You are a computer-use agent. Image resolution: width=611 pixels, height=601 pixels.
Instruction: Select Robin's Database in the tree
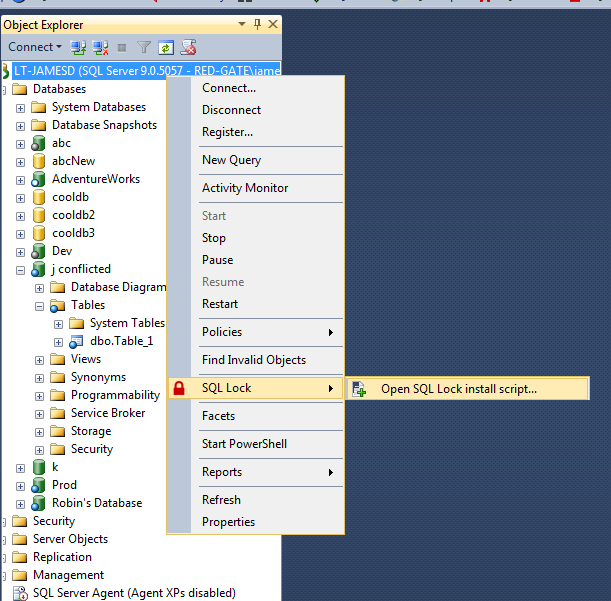[96, 503]
